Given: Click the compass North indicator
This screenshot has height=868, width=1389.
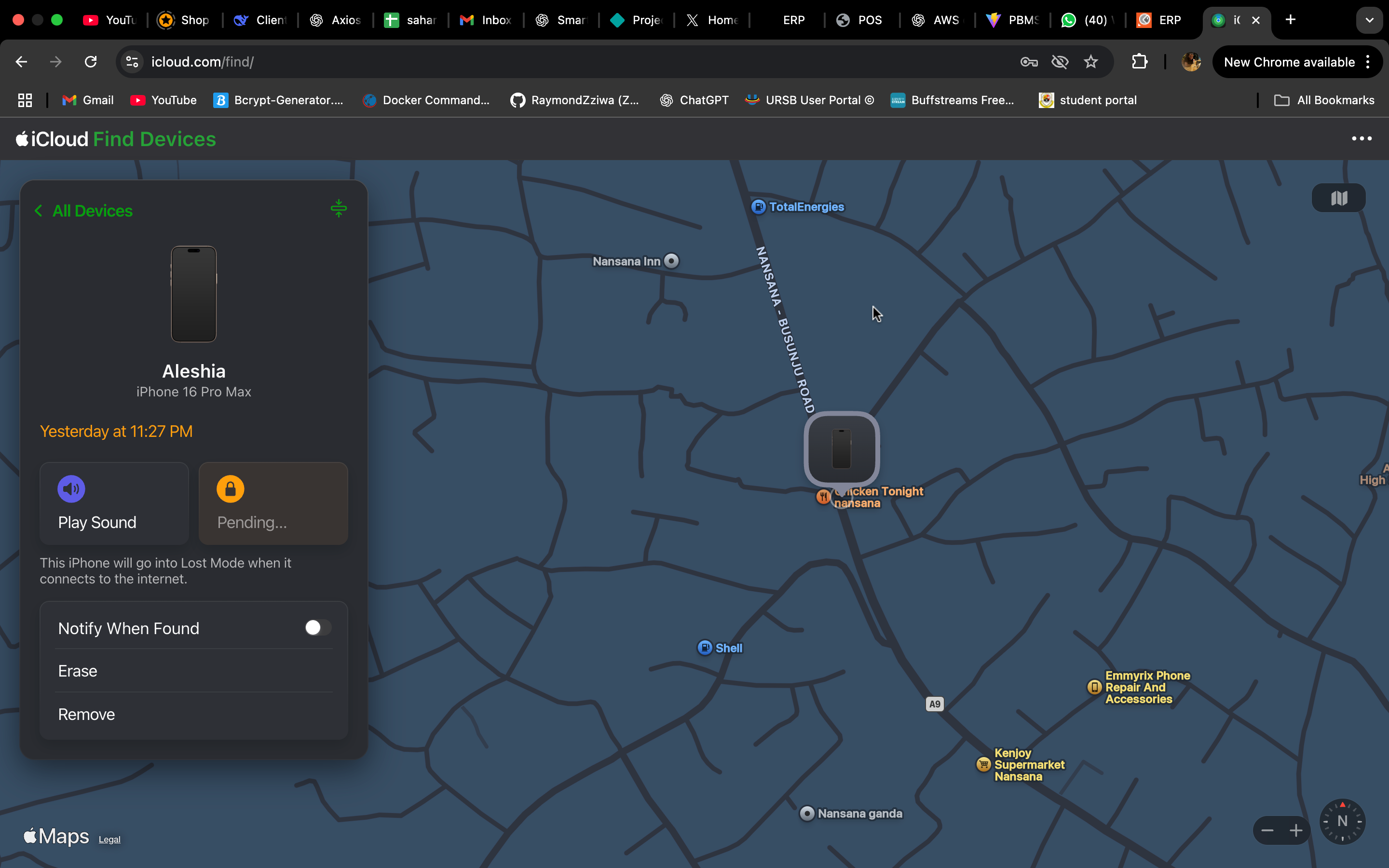Looking at the screenshot, I should pos(1342,821).
